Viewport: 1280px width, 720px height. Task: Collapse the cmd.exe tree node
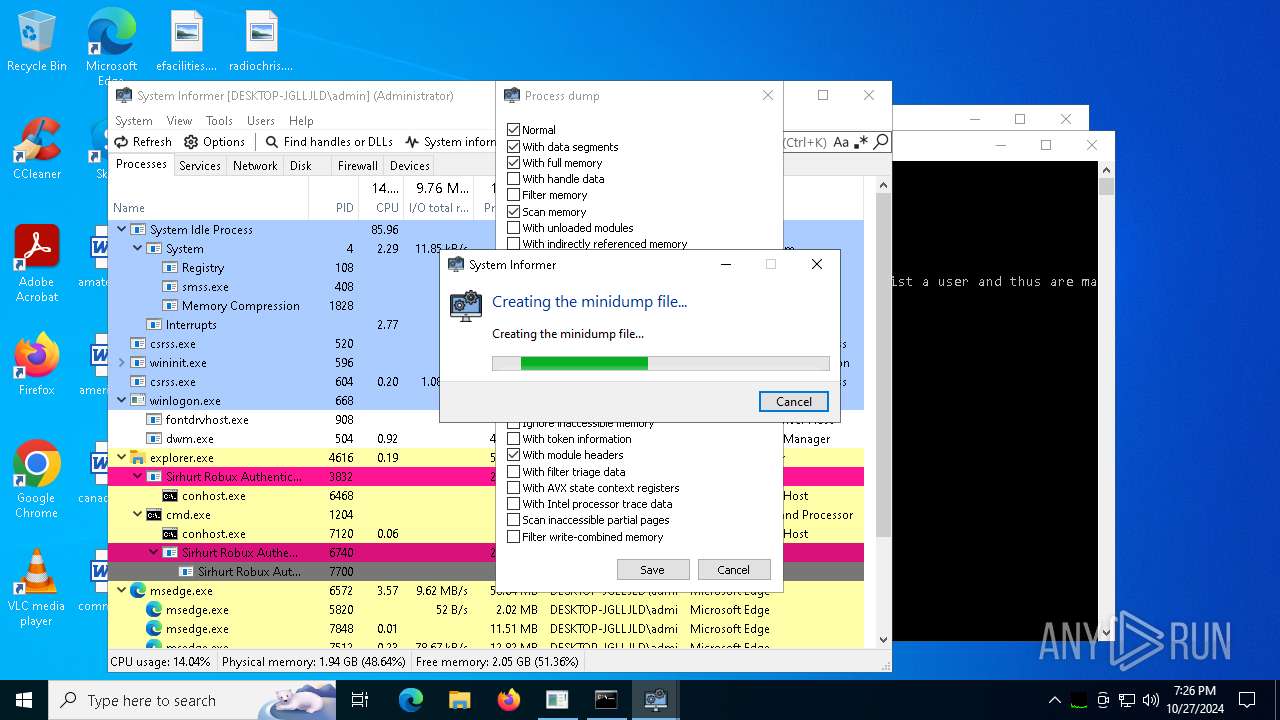(138, 514)
